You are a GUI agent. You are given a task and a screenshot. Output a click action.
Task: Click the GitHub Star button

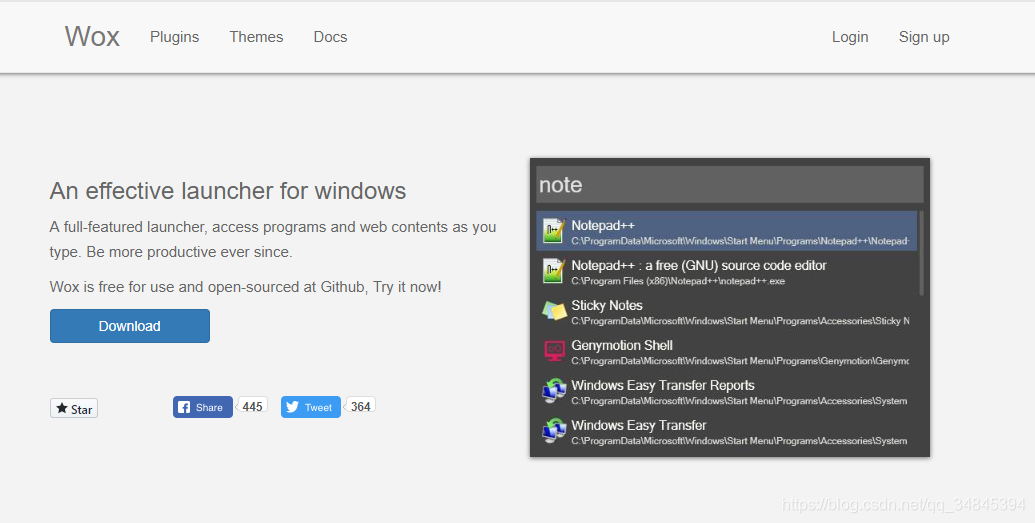74,409
